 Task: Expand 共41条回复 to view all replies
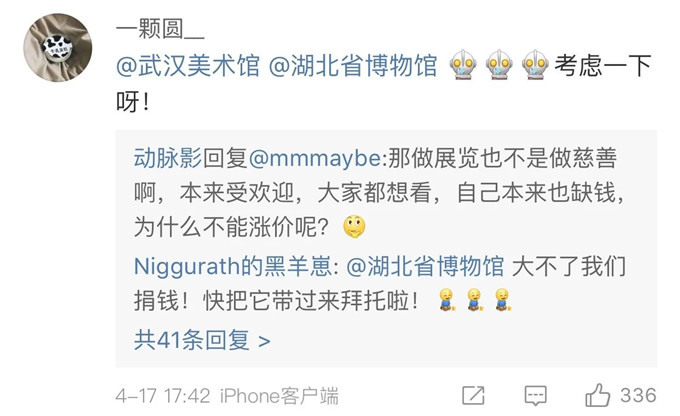pyautogui.click(x=202, y=340)
